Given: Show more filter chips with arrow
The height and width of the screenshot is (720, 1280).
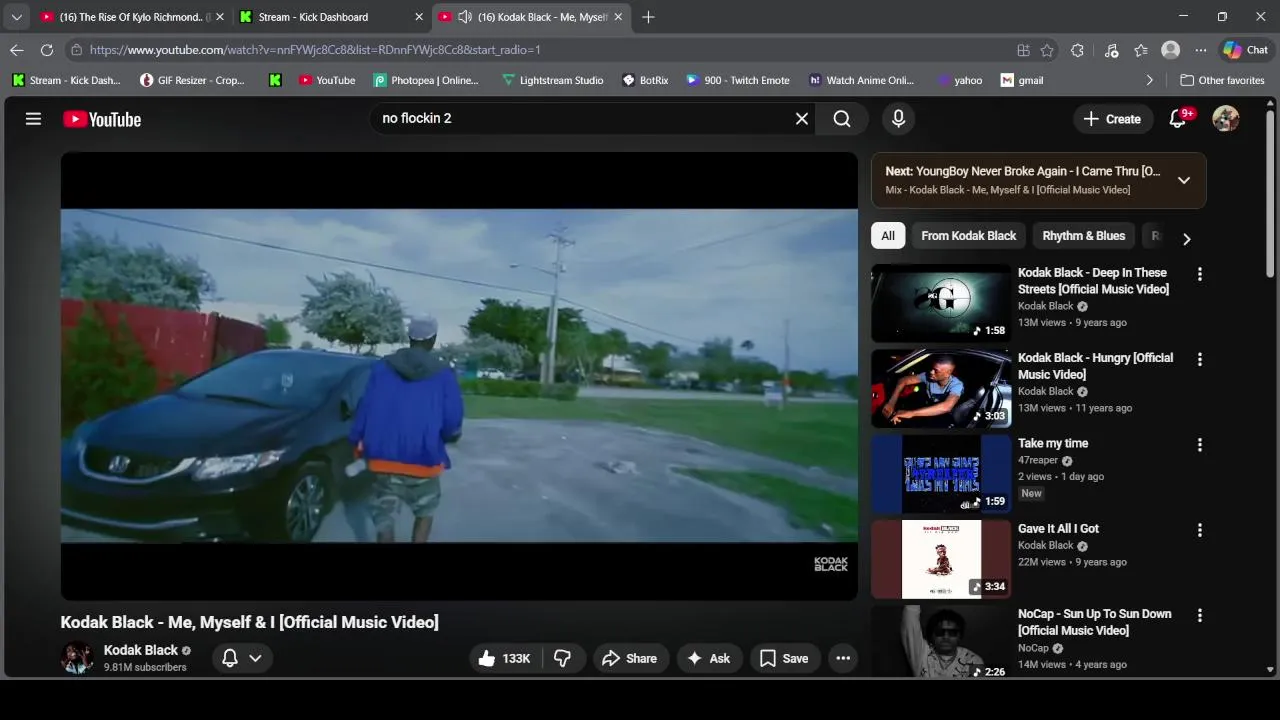Looking at the screenshot, I should point(1186,239).
